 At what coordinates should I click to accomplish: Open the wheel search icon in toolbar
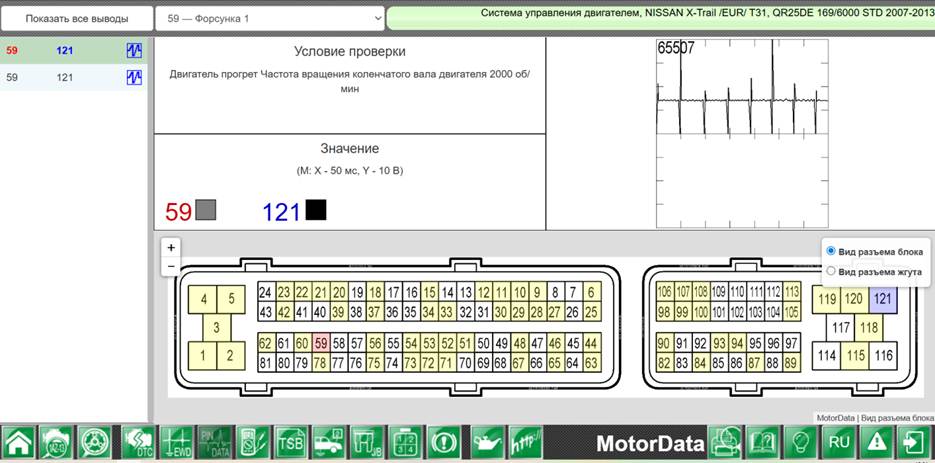[94, 443]
